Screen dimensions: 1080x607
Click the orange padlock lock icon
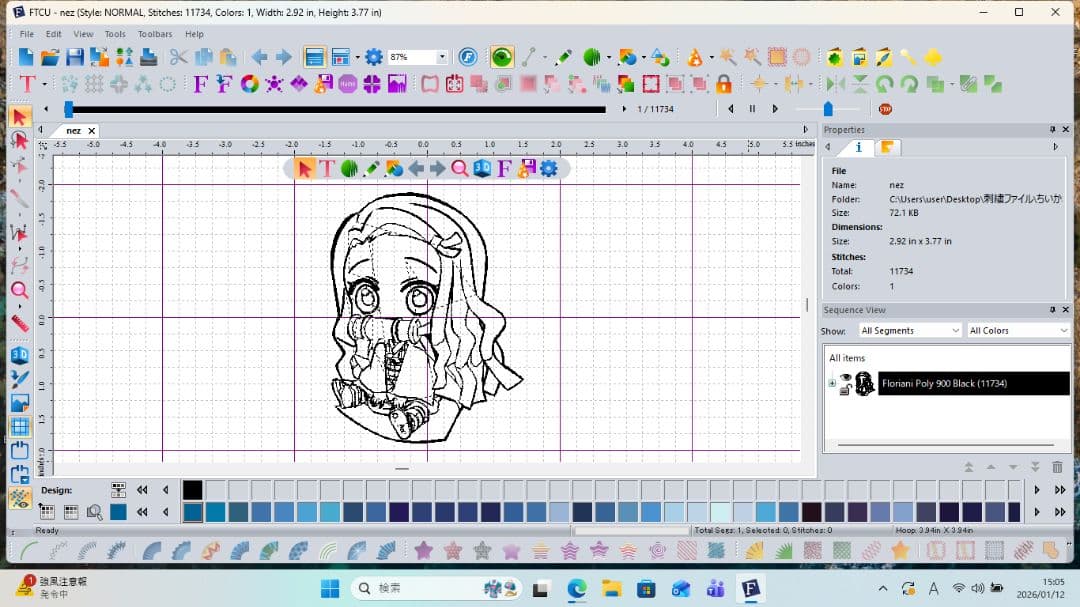pos(723,84)
